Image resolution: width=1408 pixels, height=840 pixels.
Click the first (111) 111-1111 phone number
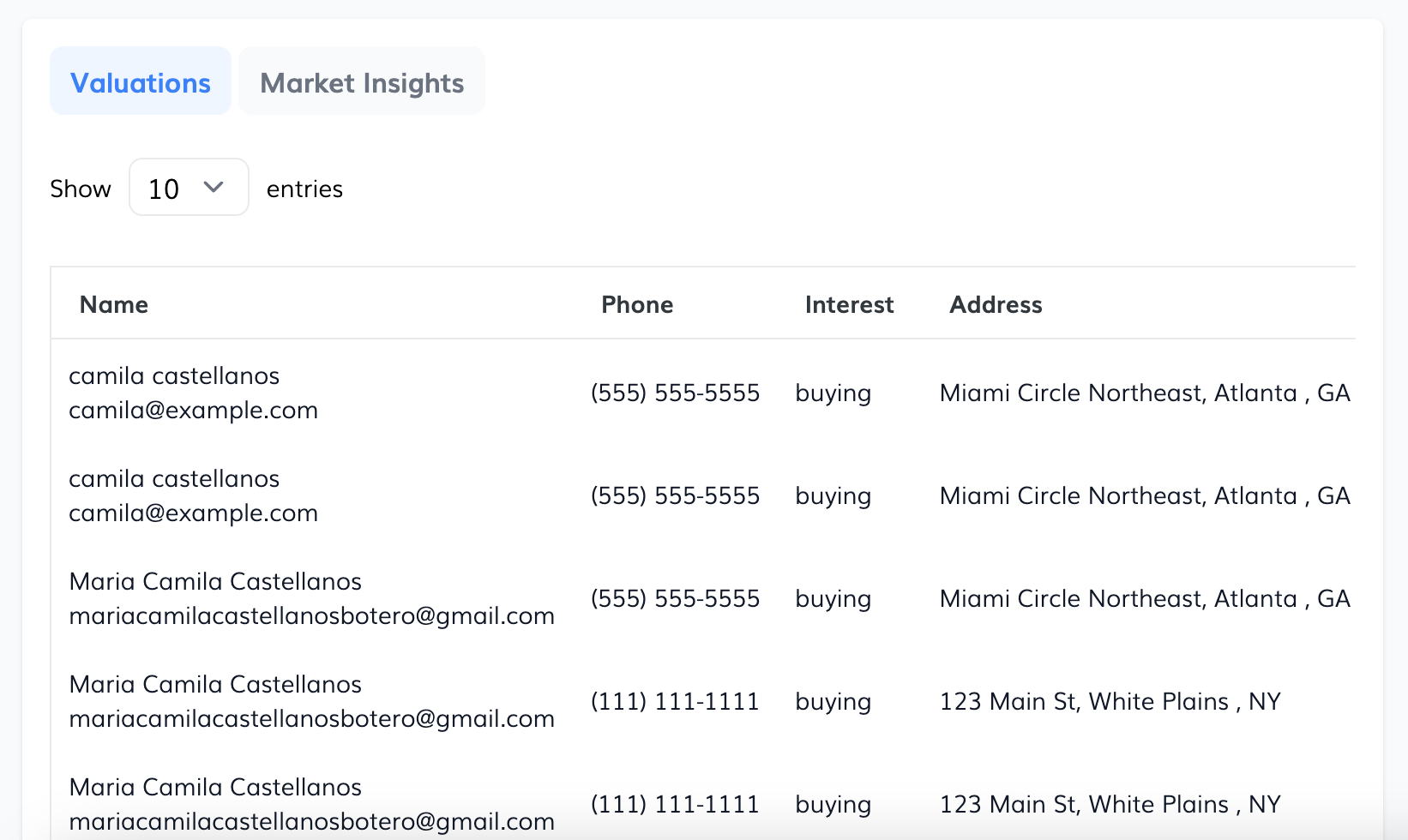click(x=675, y=701)
